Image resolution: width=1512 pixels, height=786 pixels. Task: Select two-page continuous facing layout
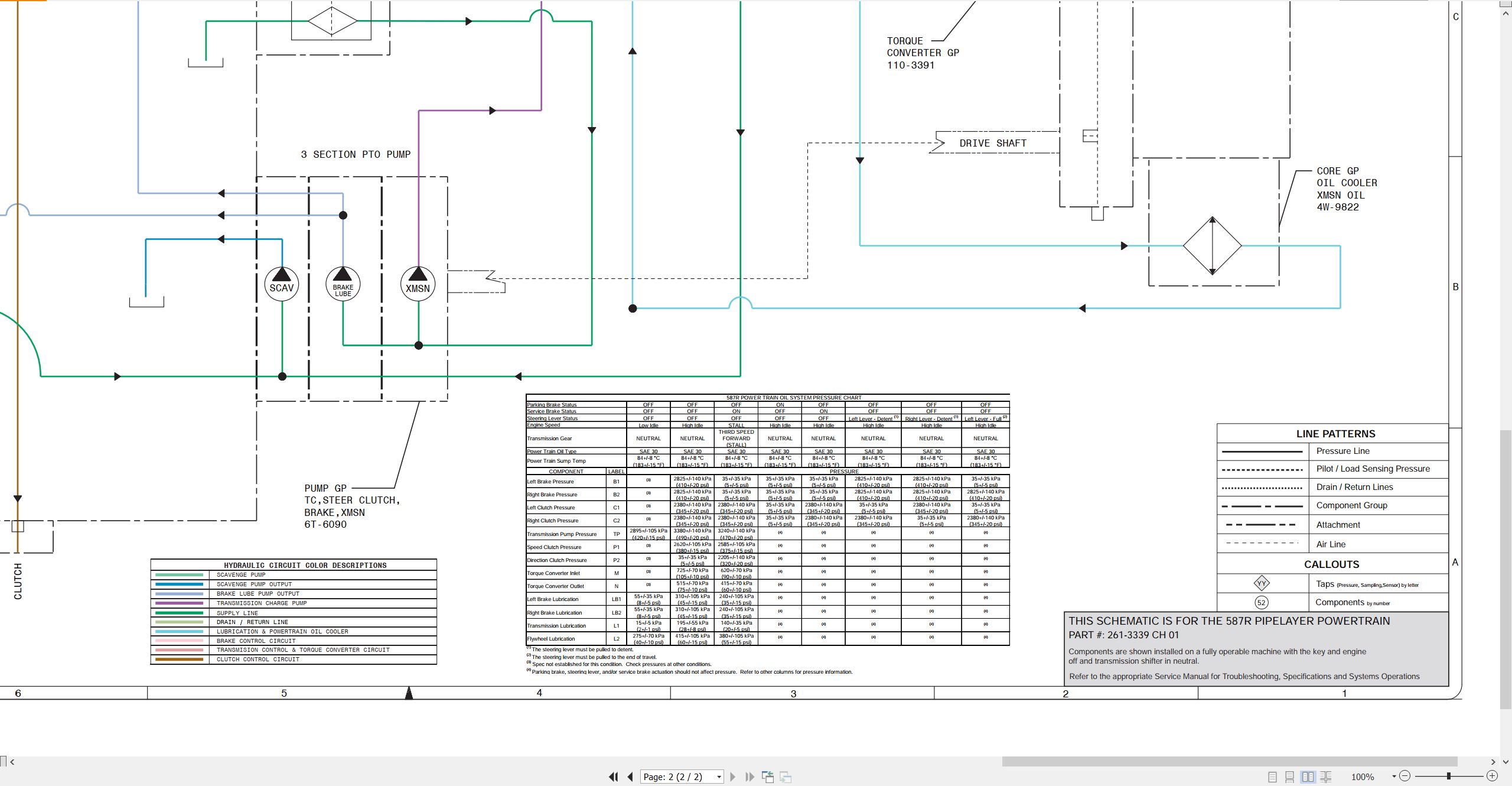1326,777
